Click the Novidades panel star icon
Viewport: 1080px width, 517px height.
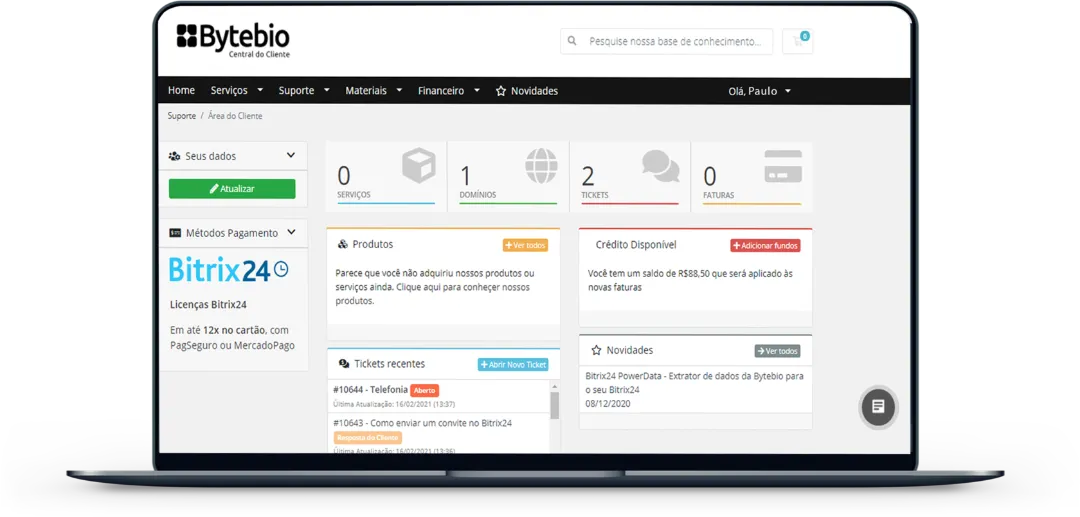[x=596, y=350]
